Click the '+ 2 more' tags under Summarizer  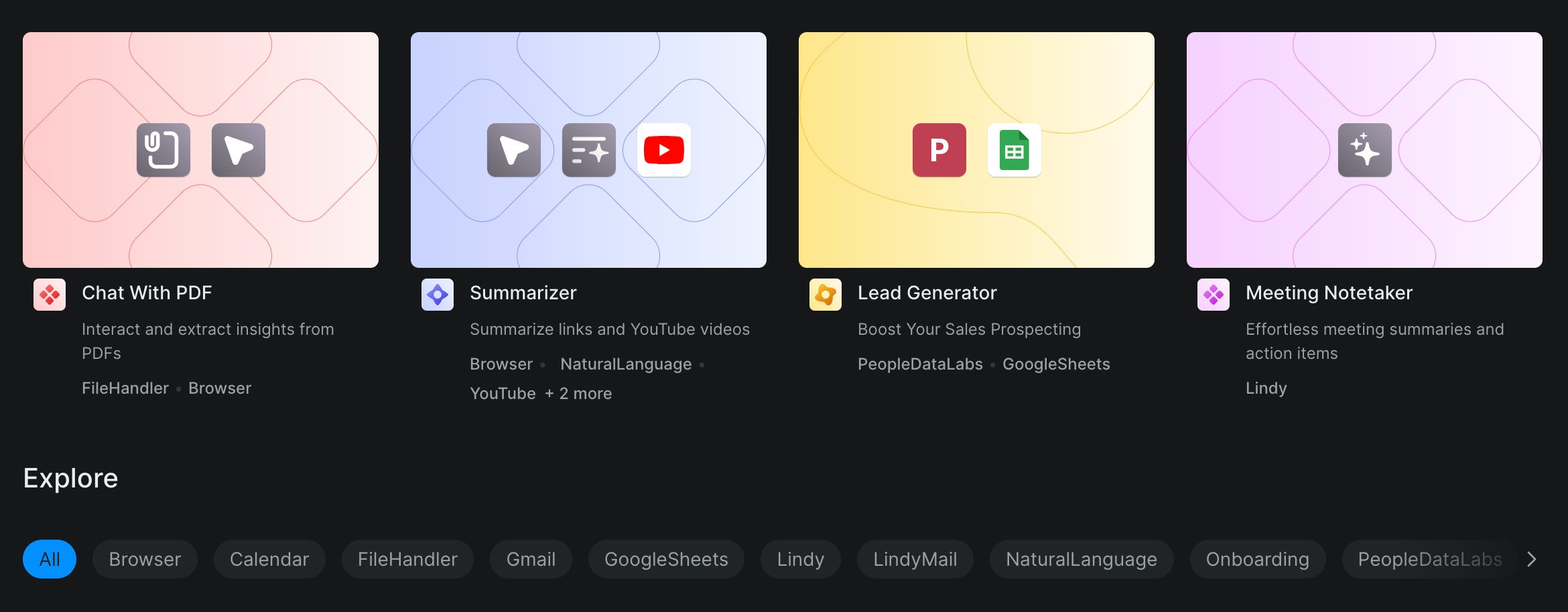click(x=578, y=394)
